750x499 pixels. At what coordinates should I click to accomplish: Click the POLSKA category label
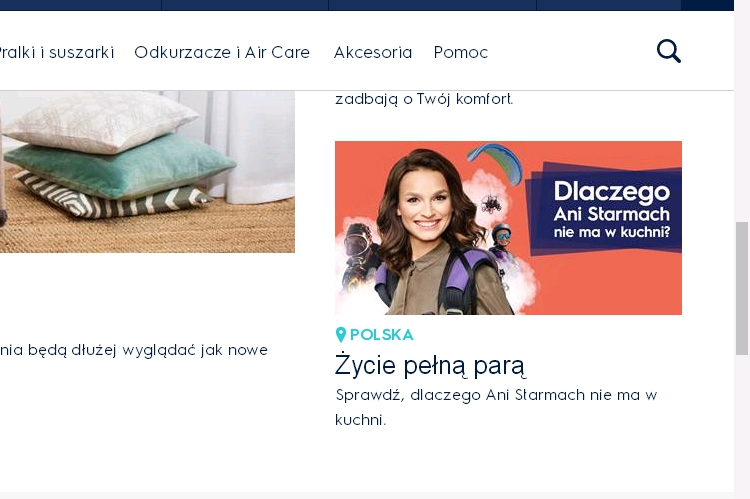(x=381, y=335)
